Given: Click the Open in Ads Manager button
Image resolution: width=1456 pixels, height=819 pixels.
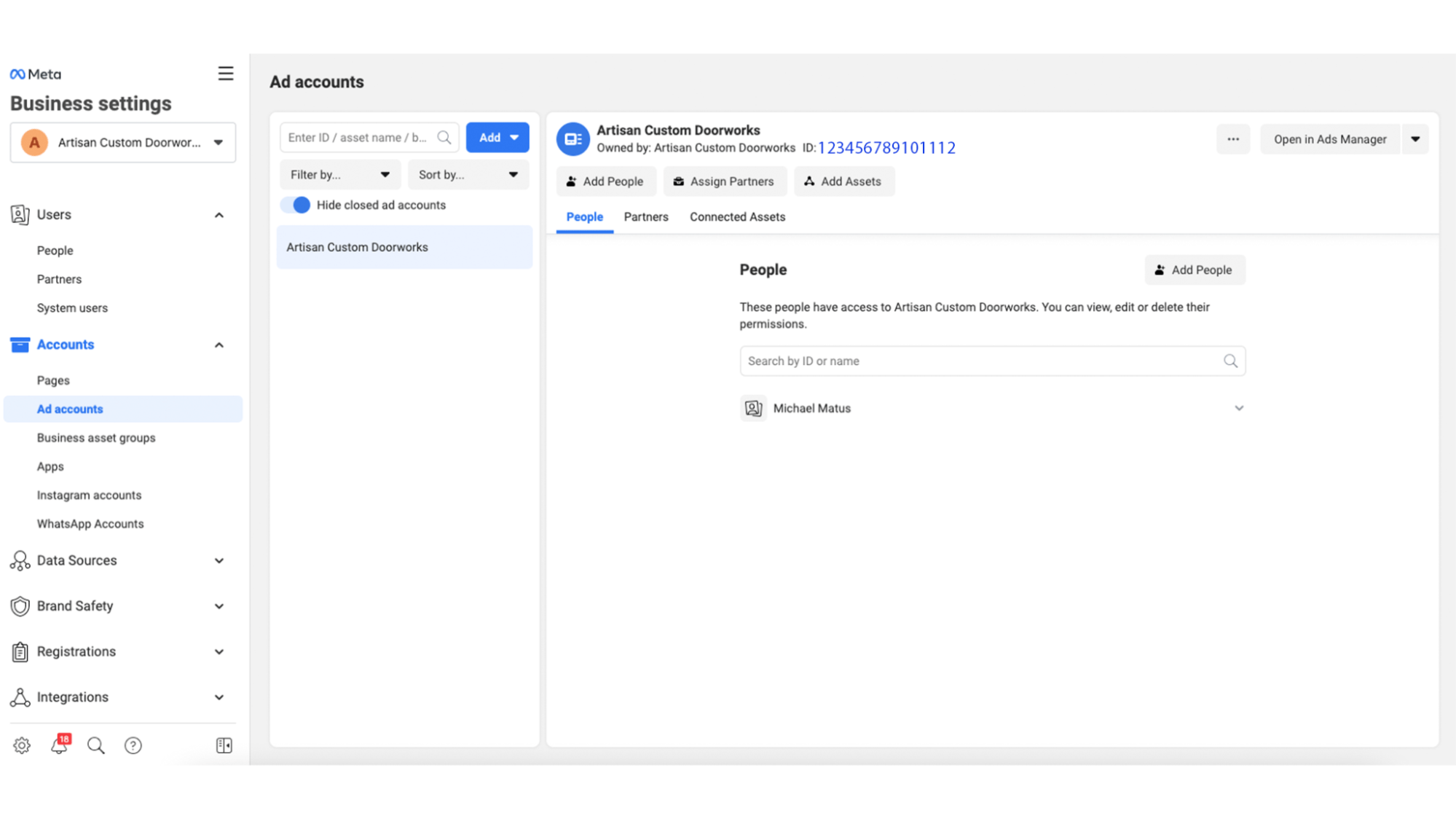Looking at the screenshot, I should coord(1329,139).
